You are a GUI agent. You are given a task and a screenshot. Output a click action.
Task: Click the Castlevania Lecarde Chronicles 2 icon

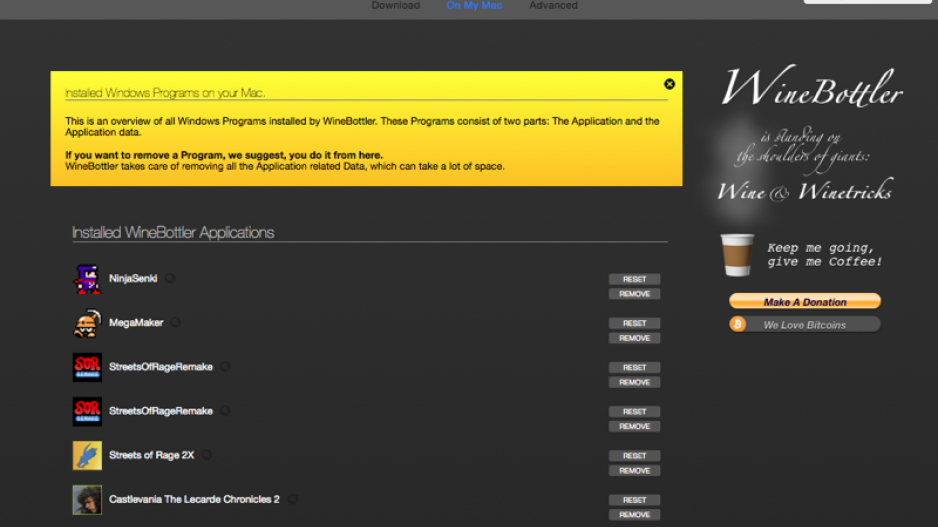[x=87, y=500]
